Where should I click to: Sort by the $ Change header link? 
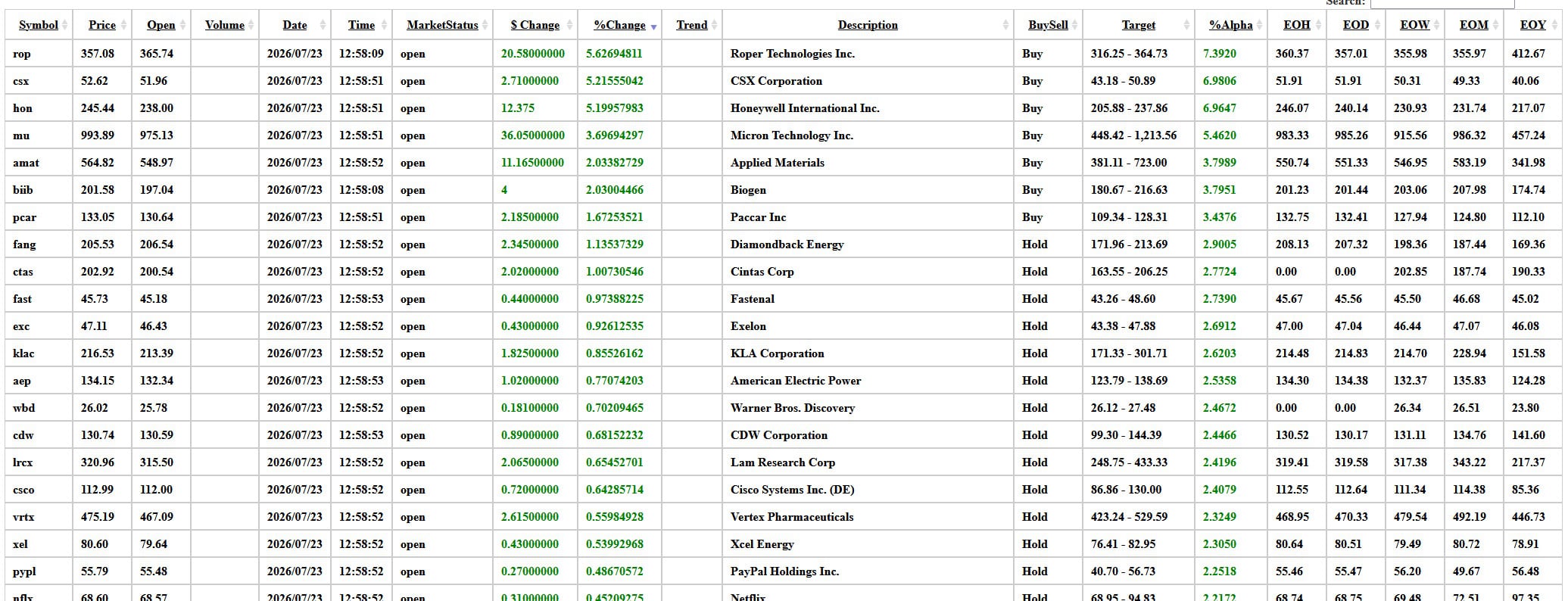[x=535, y=25]
